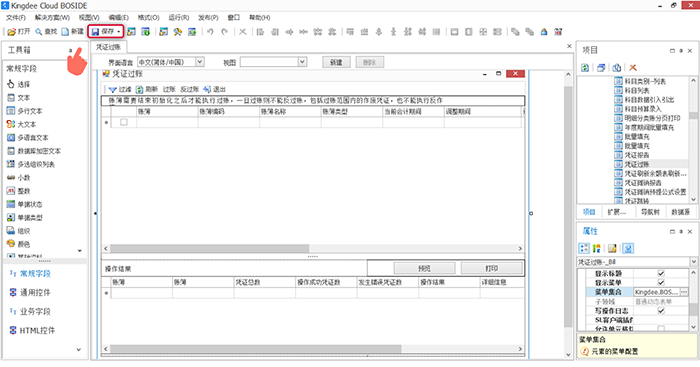This screenshot has width=700, height=367.
Task: Click the undo arrow icon in toolbar
Action: pyautogui.click(x=210, y=32)
